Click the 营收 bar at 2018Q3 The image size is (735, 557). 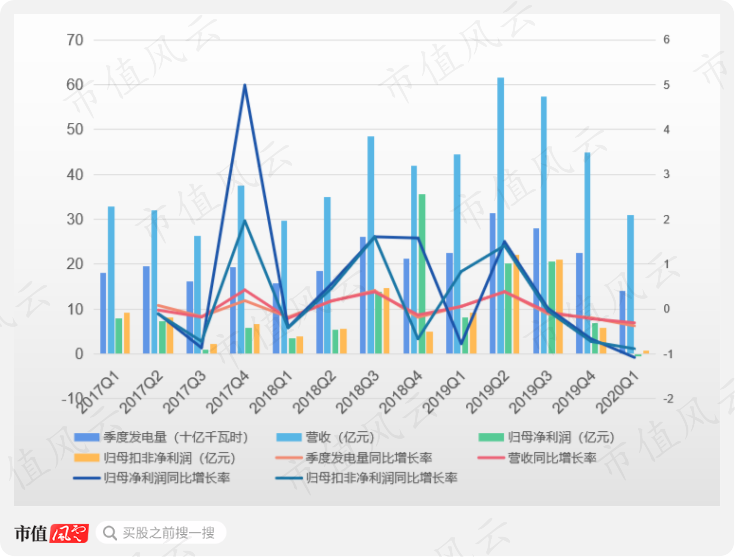371,245
